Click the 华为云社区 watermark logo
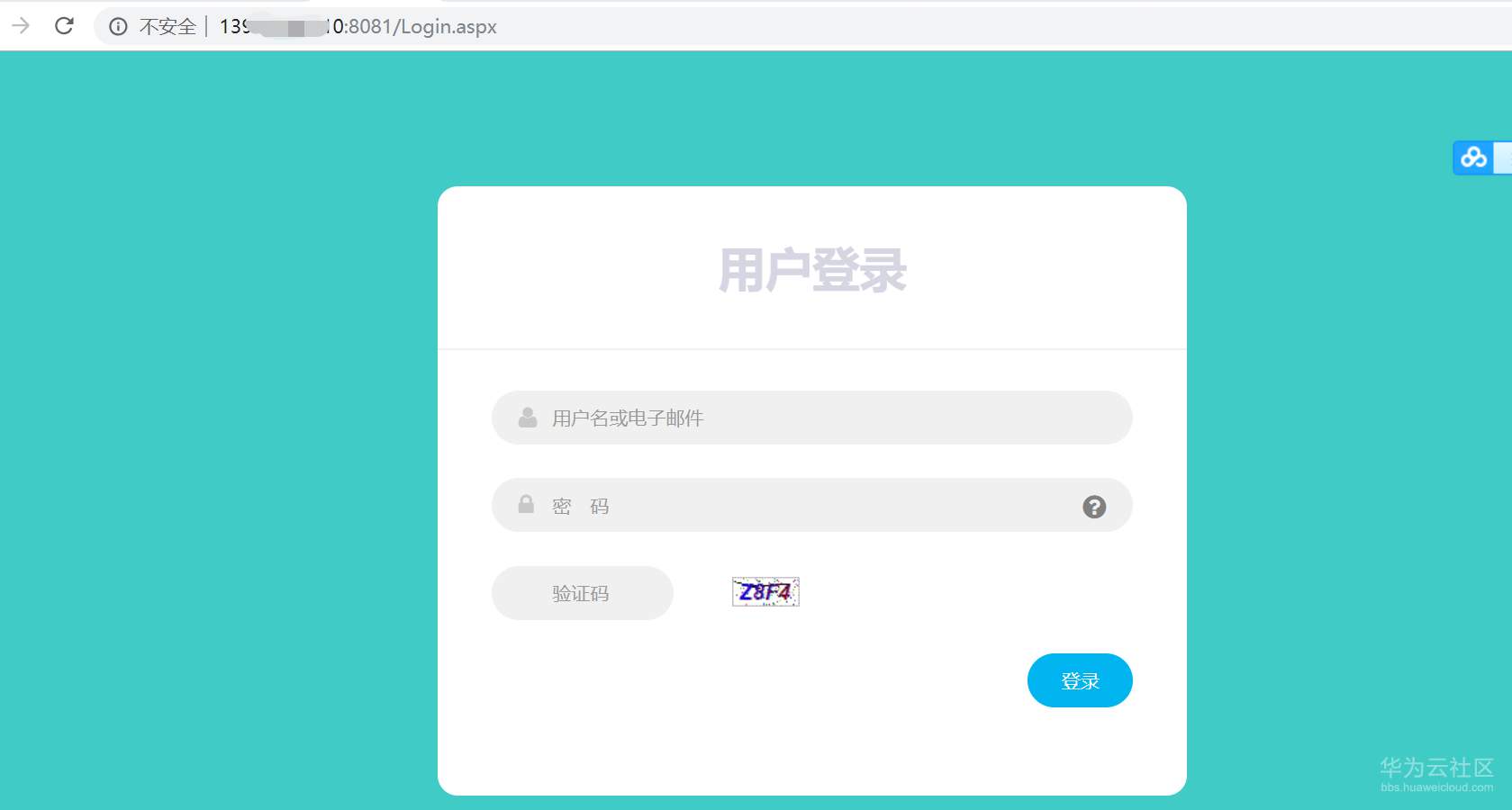Screen dimensions: 1512x810 click(1436, 767)
